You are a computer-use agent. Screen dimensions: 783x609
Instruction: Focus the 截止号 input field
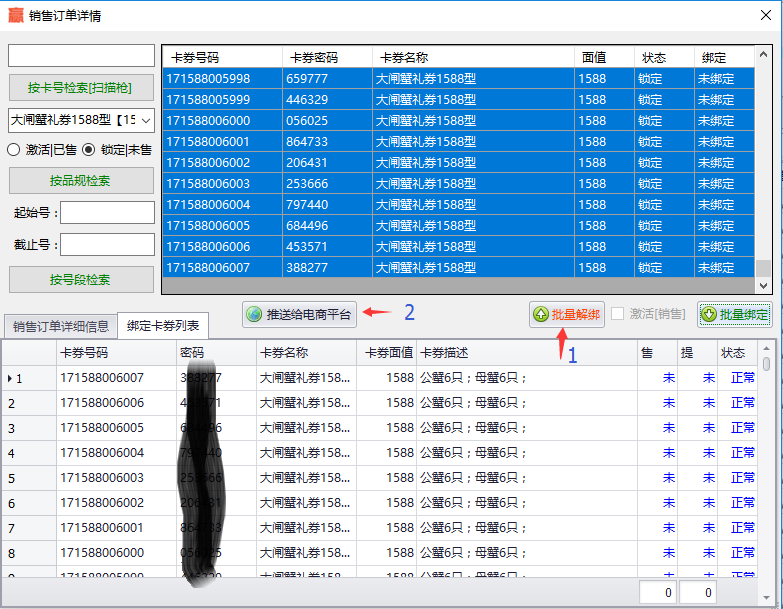107,245
